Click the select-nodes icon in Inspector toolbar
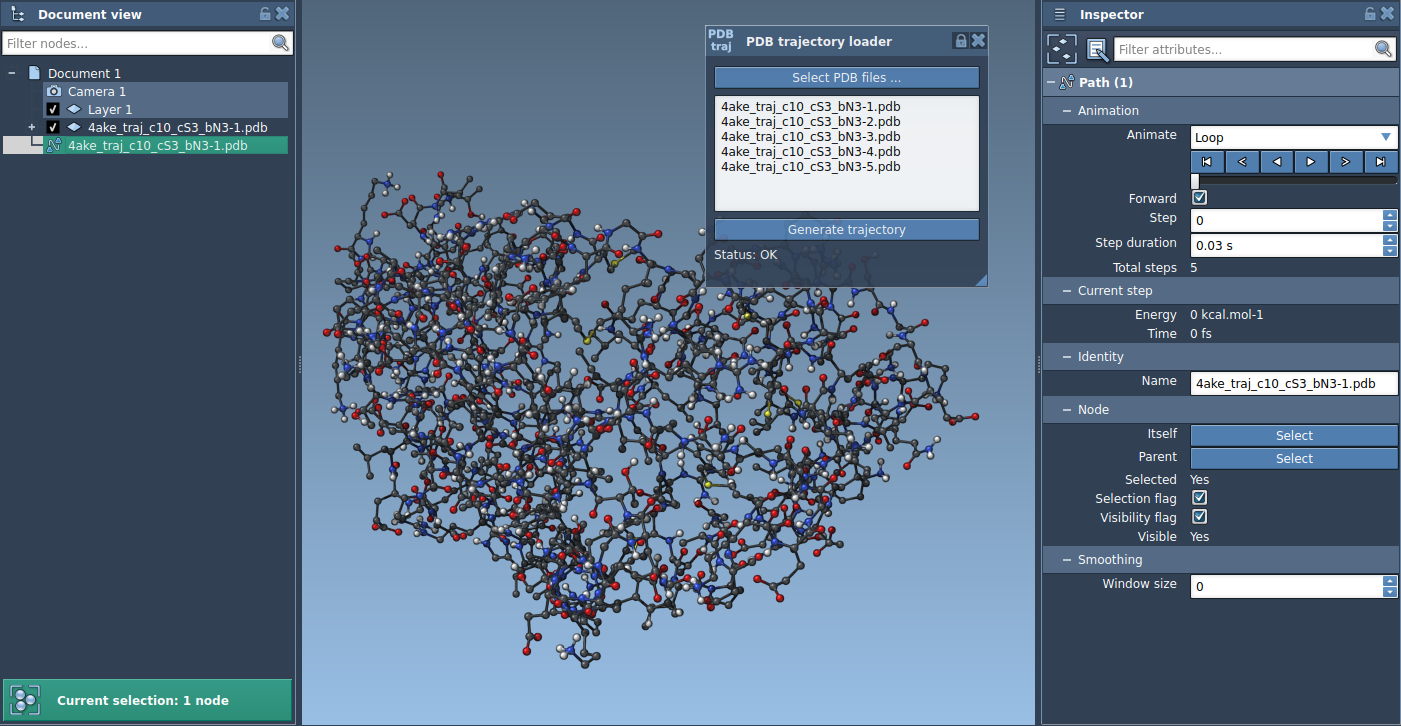 pyautogui.click(x=1062, y=49)
